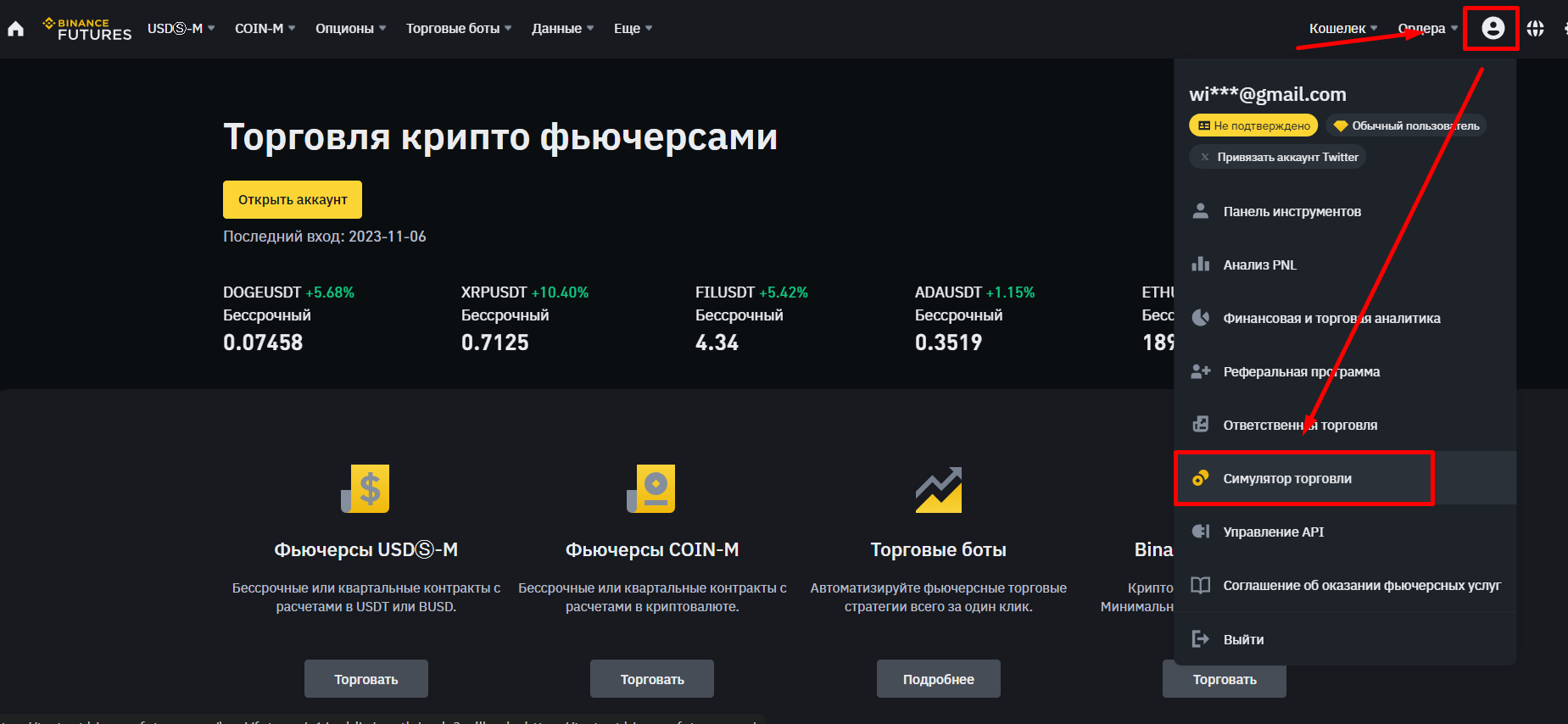The height and width of the screenshot is (724, 1568).
Task: Select Управление API menu entry
Action: pyautogui.click(x=1345, y=532)
